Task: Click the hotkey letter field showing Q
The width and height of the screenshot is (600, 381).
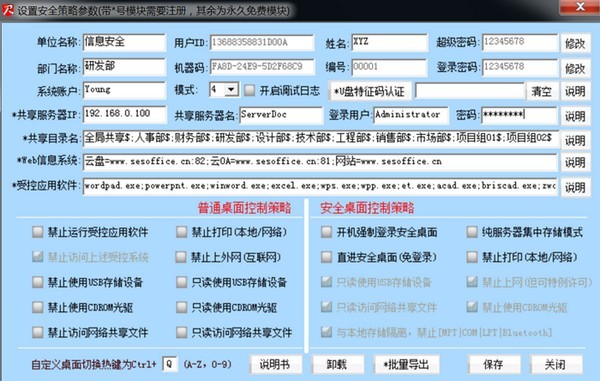Action: [x=170, y=364]
